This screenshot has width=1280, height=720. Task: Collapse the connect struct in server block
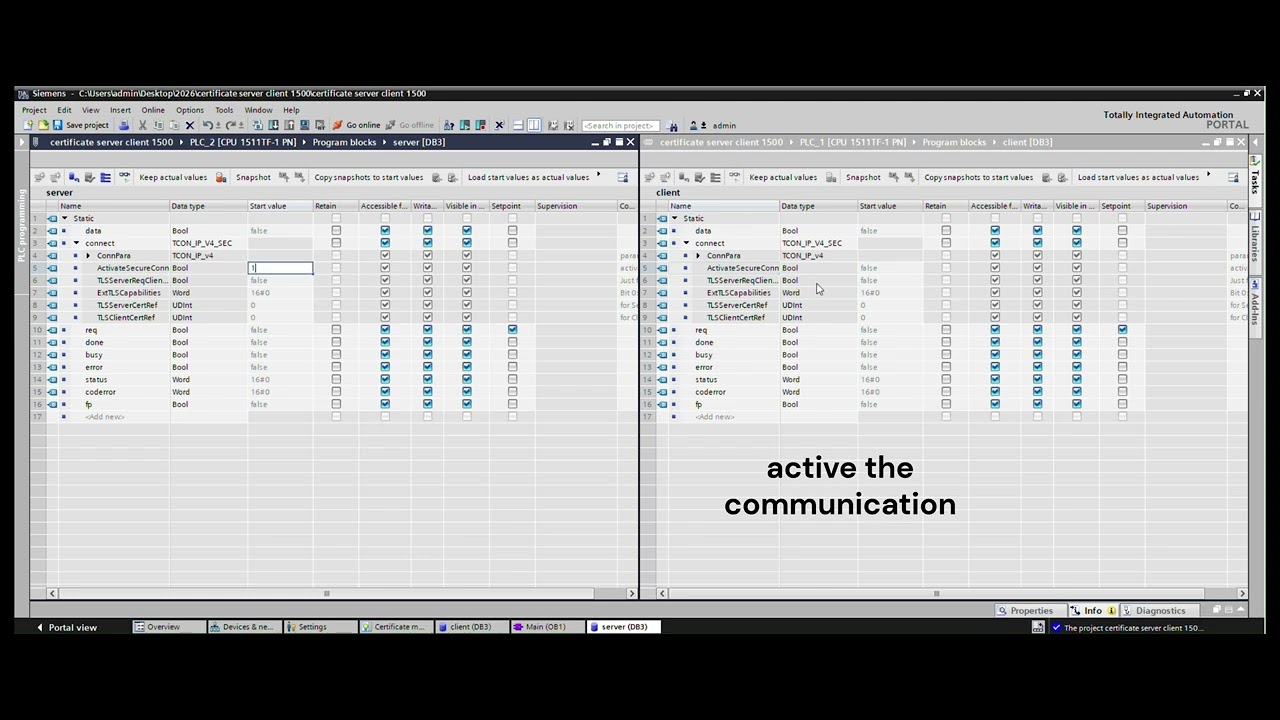point(76,243)
